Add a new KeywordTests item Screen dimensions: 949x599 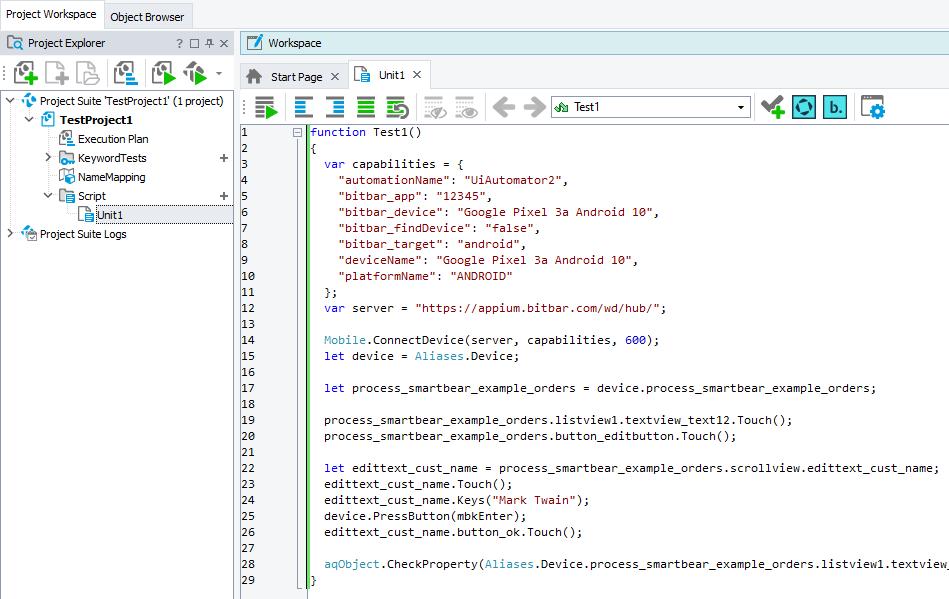[224, 158]
